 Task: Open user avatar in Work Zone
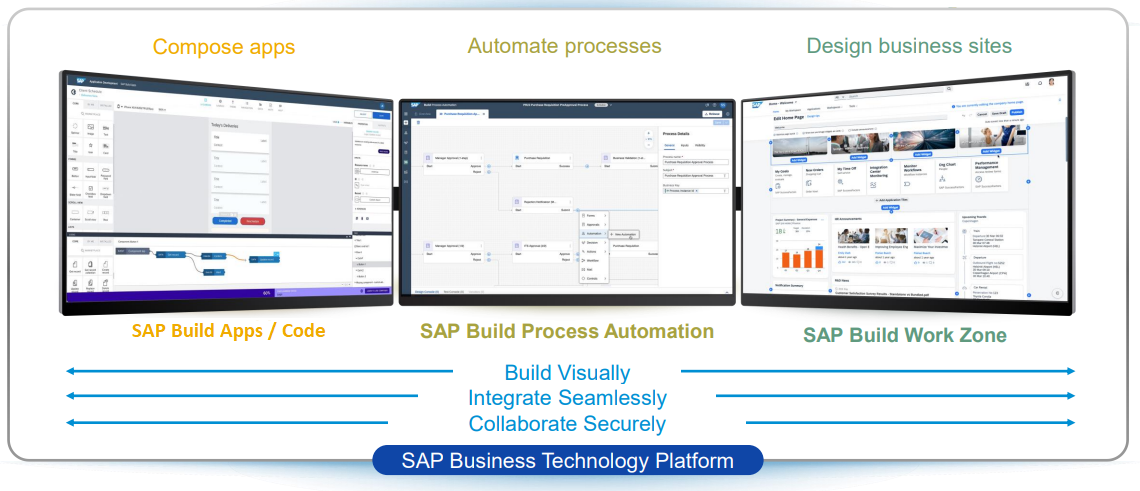point(1051,81)
